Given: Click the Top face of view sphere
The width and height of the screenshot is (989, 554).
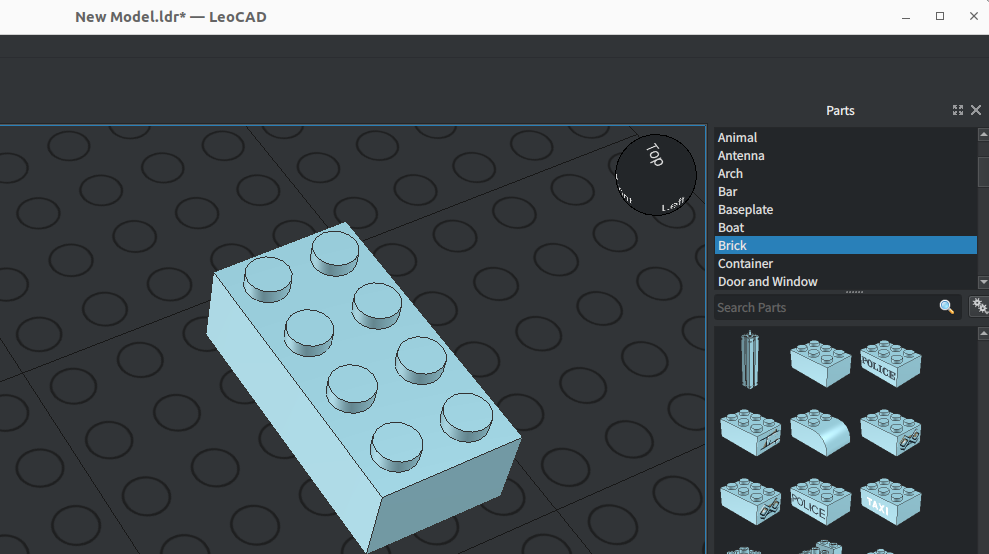Looking at the screenshot, I should click(x=655, y=155).
